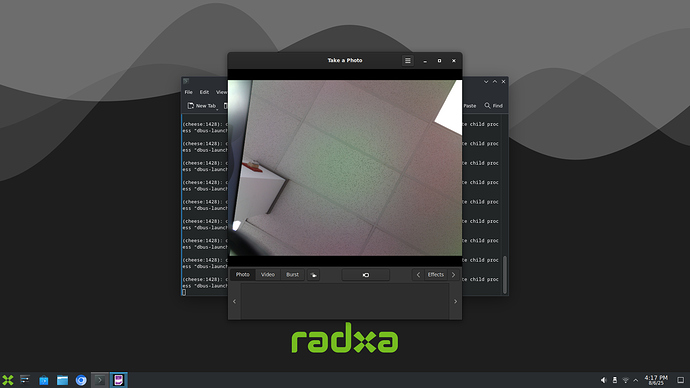Open the Wi-Fi network tray icon
The height and width of the screenshot is (388, 690).
pos(625,380)
